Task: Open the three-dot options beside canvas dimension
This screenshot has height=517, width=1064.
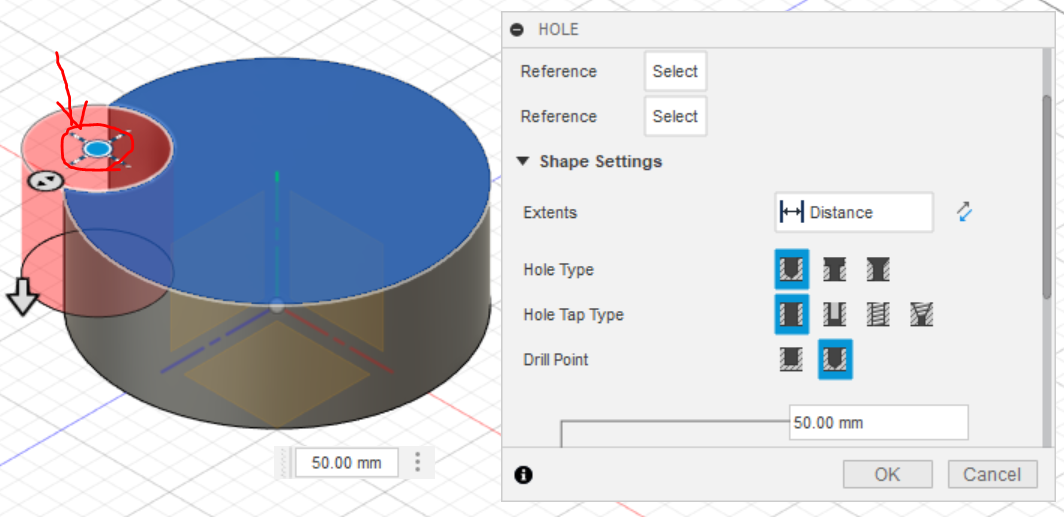Action: coord(417,462)
